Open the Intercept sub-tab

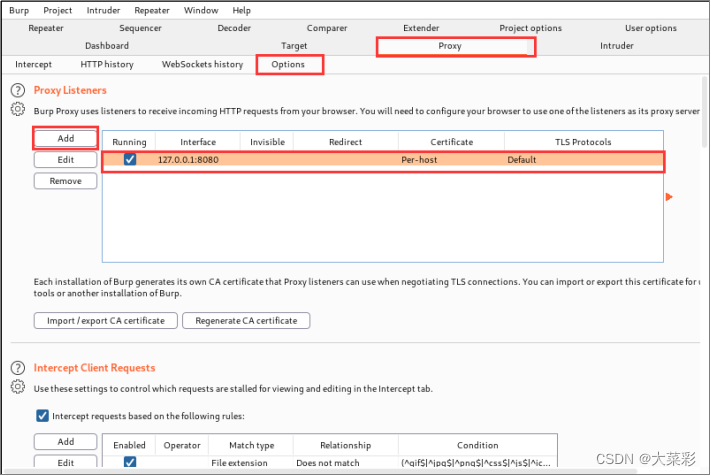(34, 64)
